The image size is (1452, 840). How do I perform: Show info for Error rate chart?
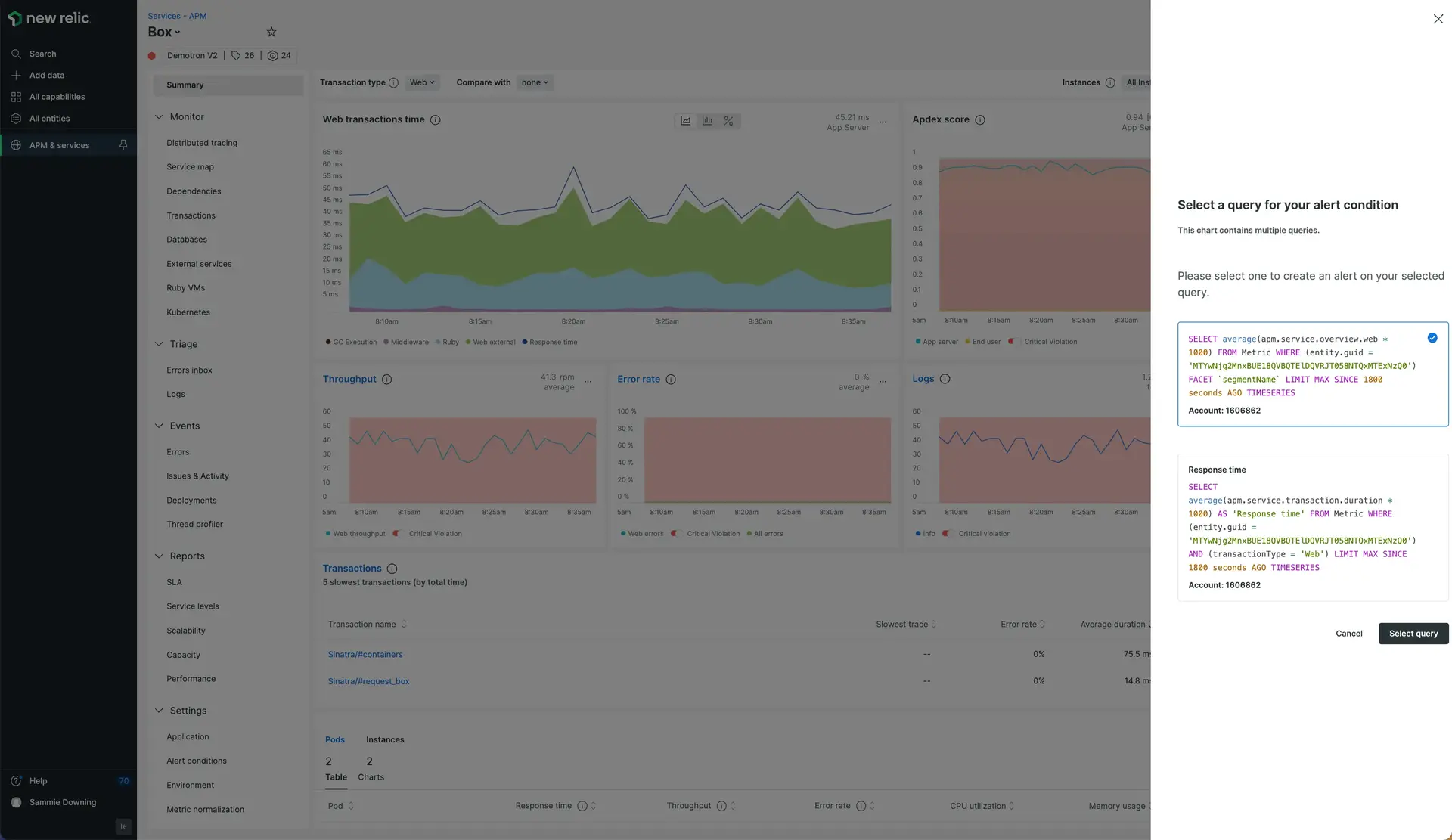pos(671,380)
